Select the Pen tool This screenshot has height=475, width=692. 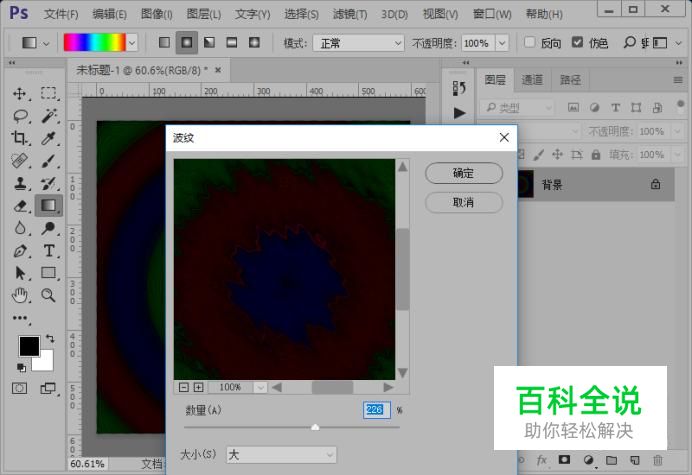pyautogui.click(x=20, y=251)
